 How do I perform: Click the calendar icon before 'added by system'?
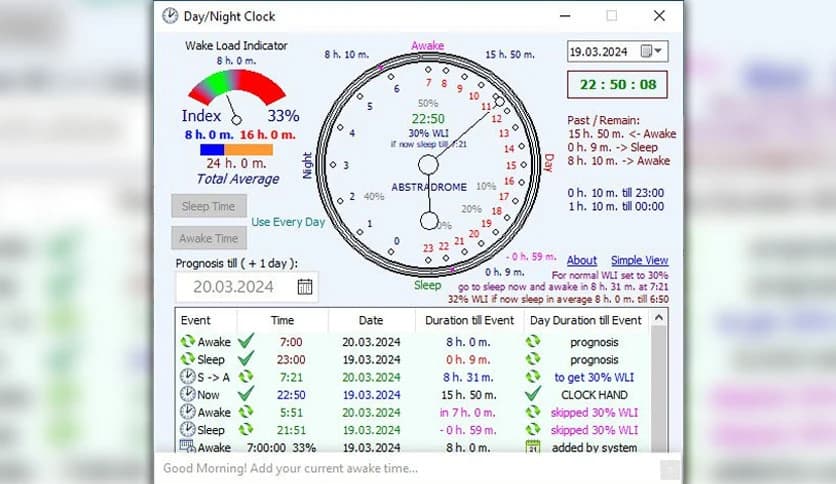point(533,447)
